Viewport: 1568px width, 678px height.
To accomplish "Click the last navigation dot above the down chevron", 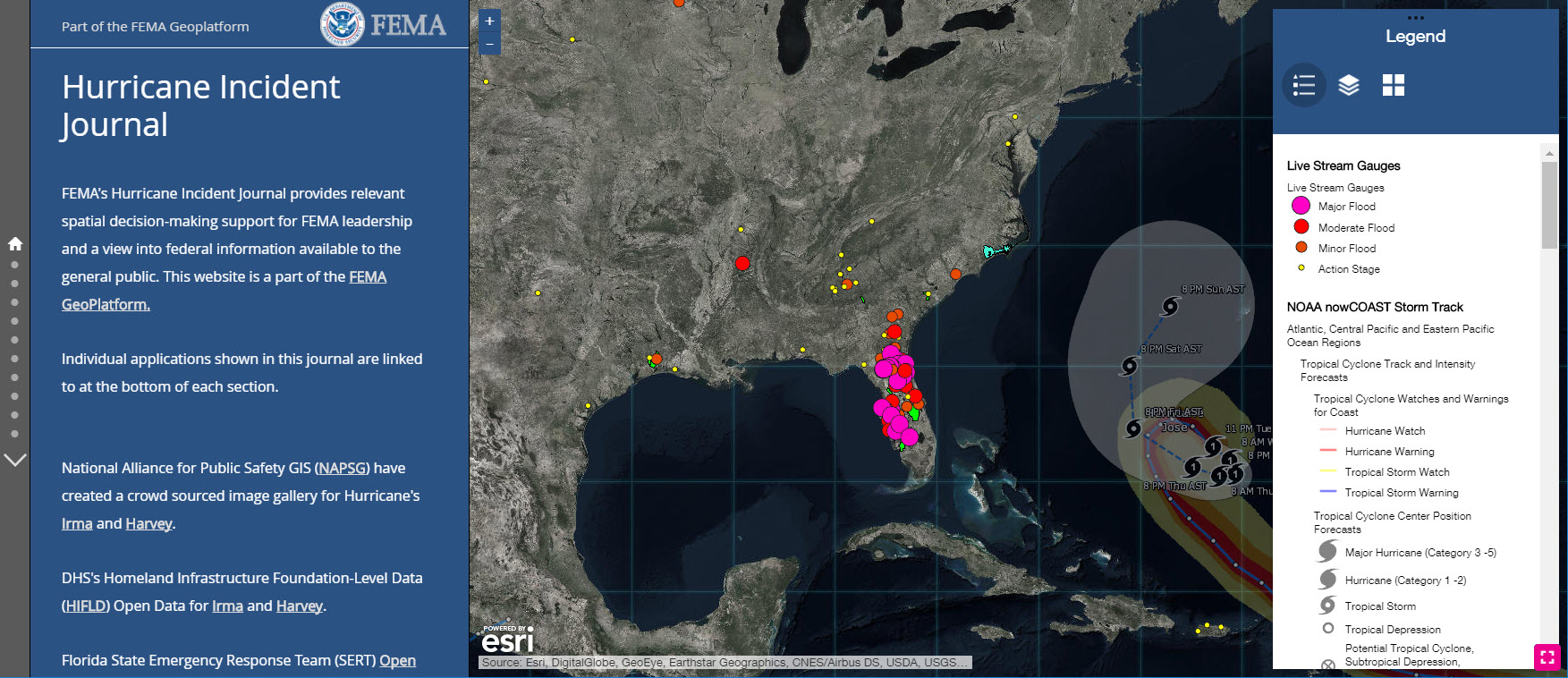I will coord(14,434).
